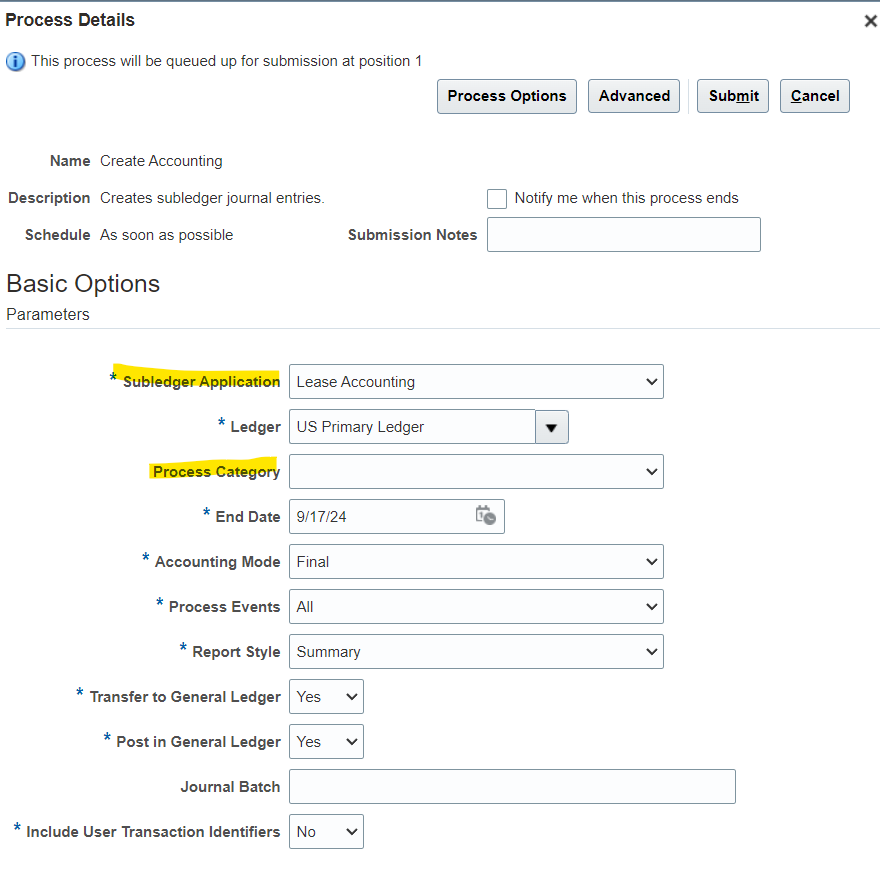Click the Journal Batch input field
This screenshot has height=878, width=880.
click(x=512, y=786)
